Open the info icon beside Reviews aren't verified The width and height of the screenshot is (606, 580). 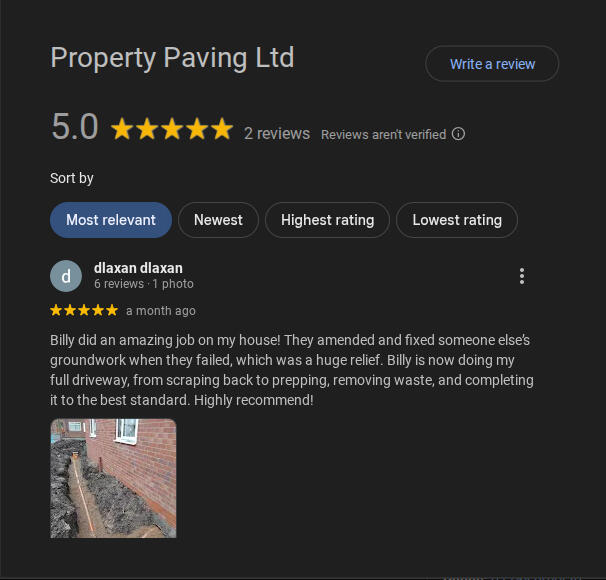[x=458, y=134]
